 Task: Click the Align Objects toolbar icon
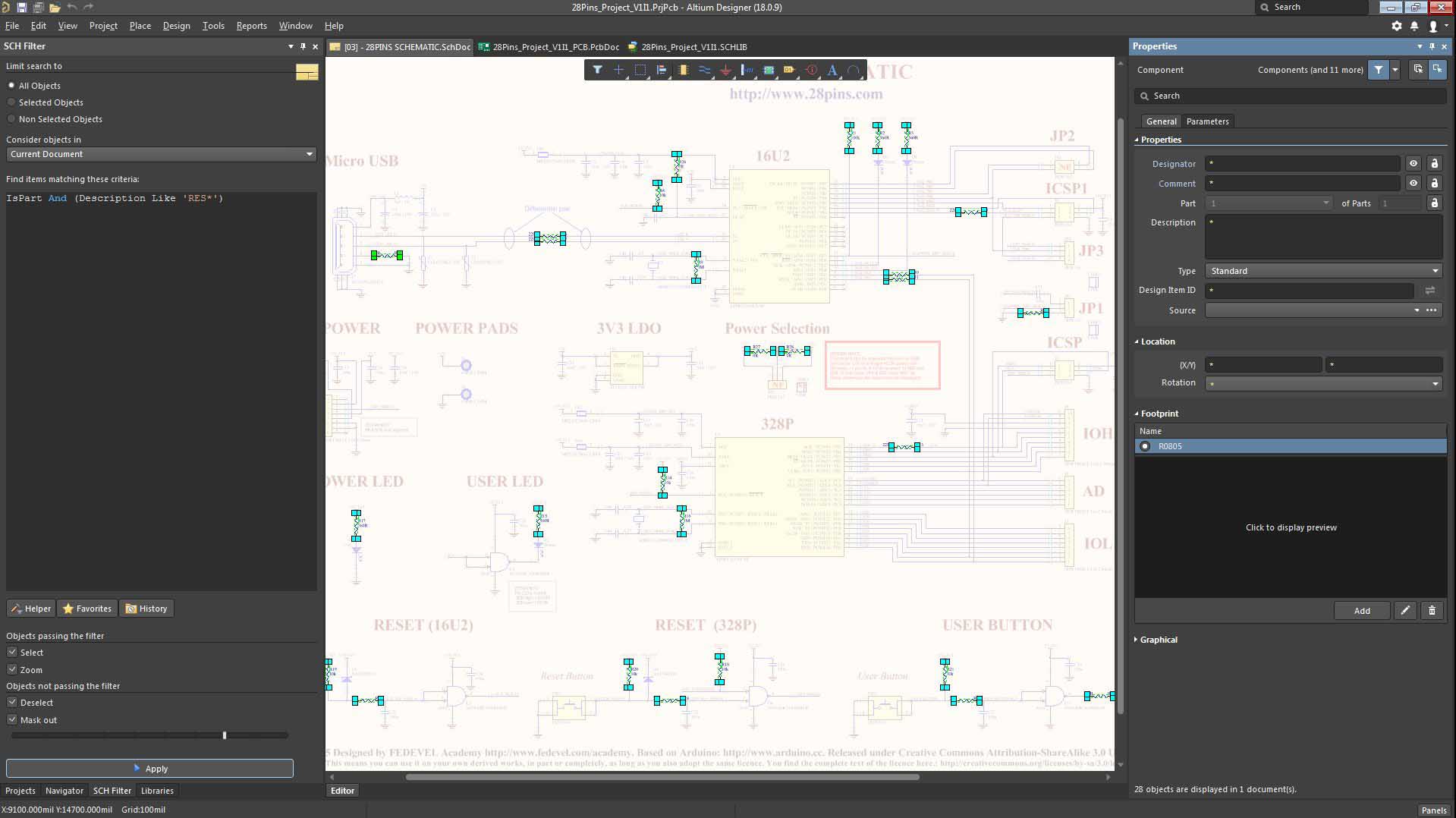pos(662,71)
